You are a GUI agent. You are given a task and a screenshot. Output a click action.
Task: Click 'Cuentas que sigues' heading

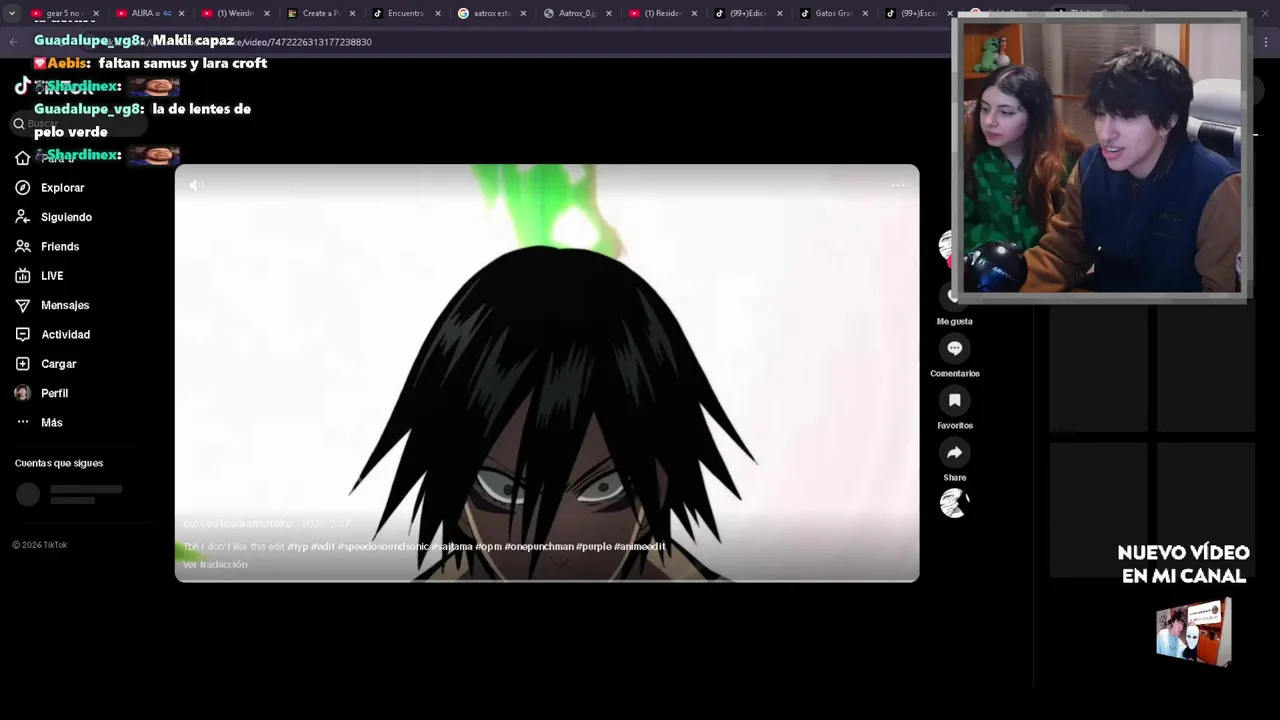[59, 463]
